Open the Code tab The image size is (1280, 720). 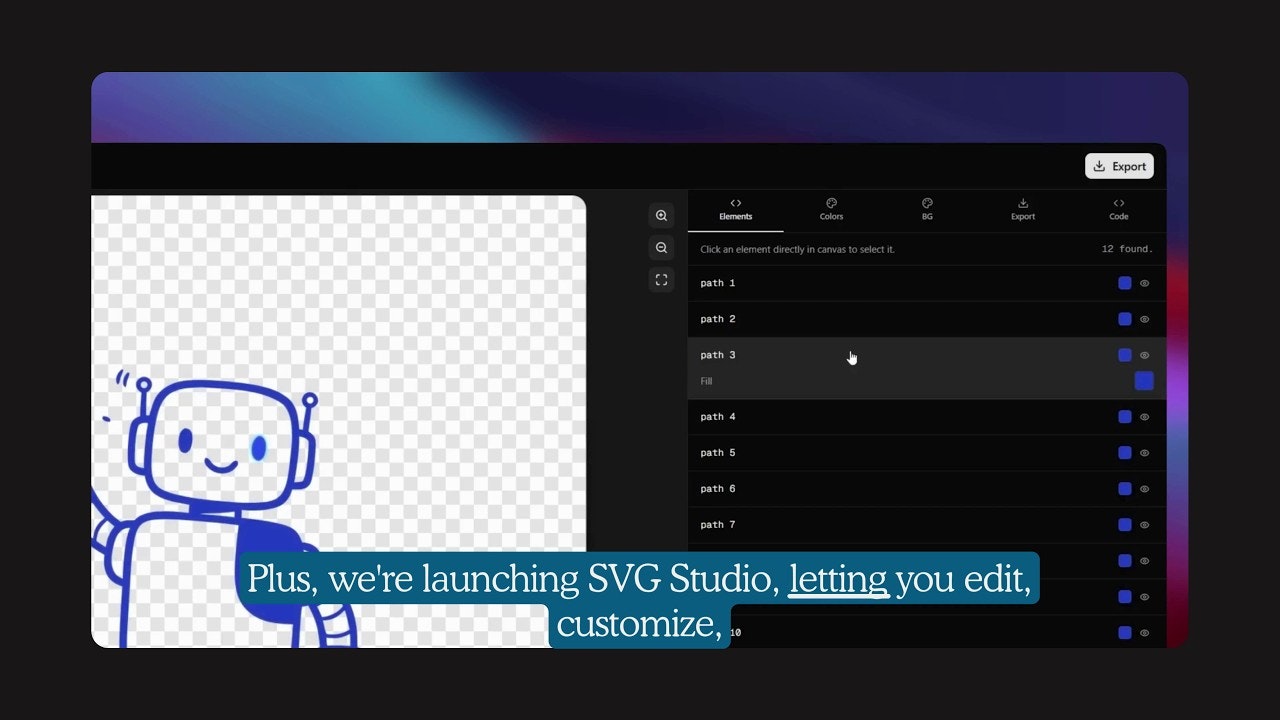[1119, 210]
